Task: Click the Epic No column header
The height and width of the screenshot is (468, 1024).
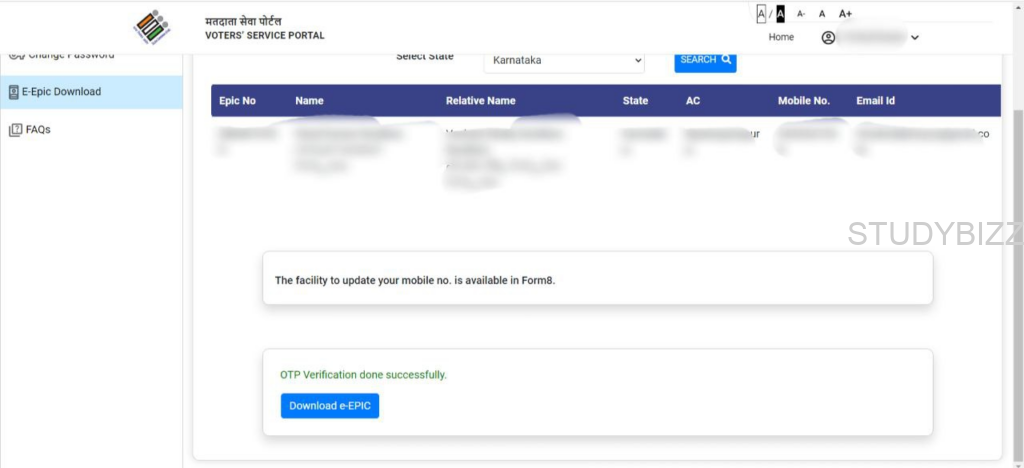Action: [x=237, y=101]
